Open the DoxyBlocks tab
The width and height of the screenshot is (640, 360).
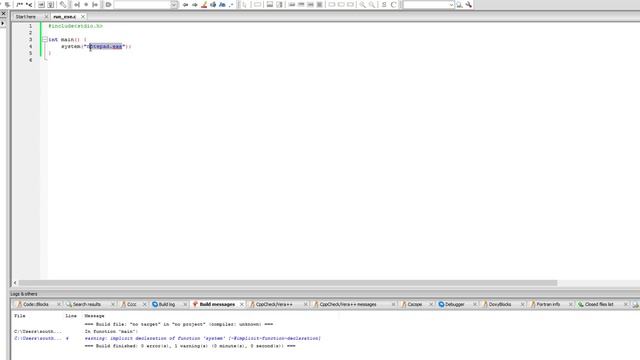tap(500, 304)
